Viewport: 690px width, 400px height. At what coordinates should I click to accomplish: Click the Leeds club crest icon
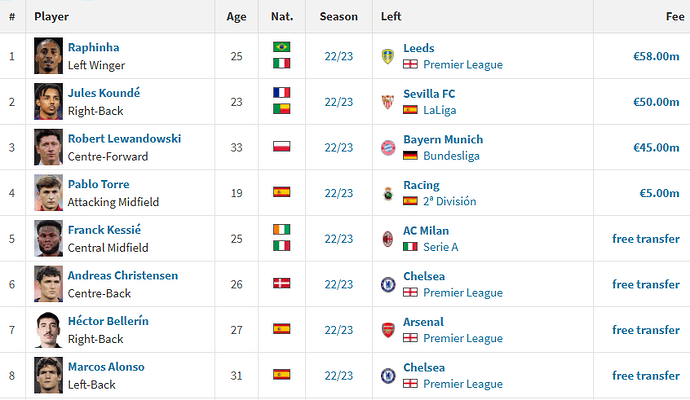pos(388,56)
